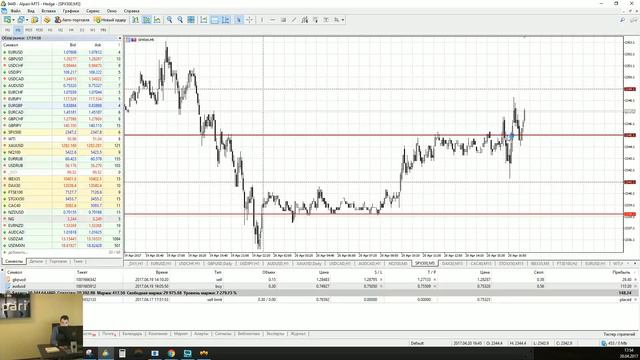This screenshot has width=640, height=360.
Task: Select USDJPY row in Market Watch
Action: point(62,72)
